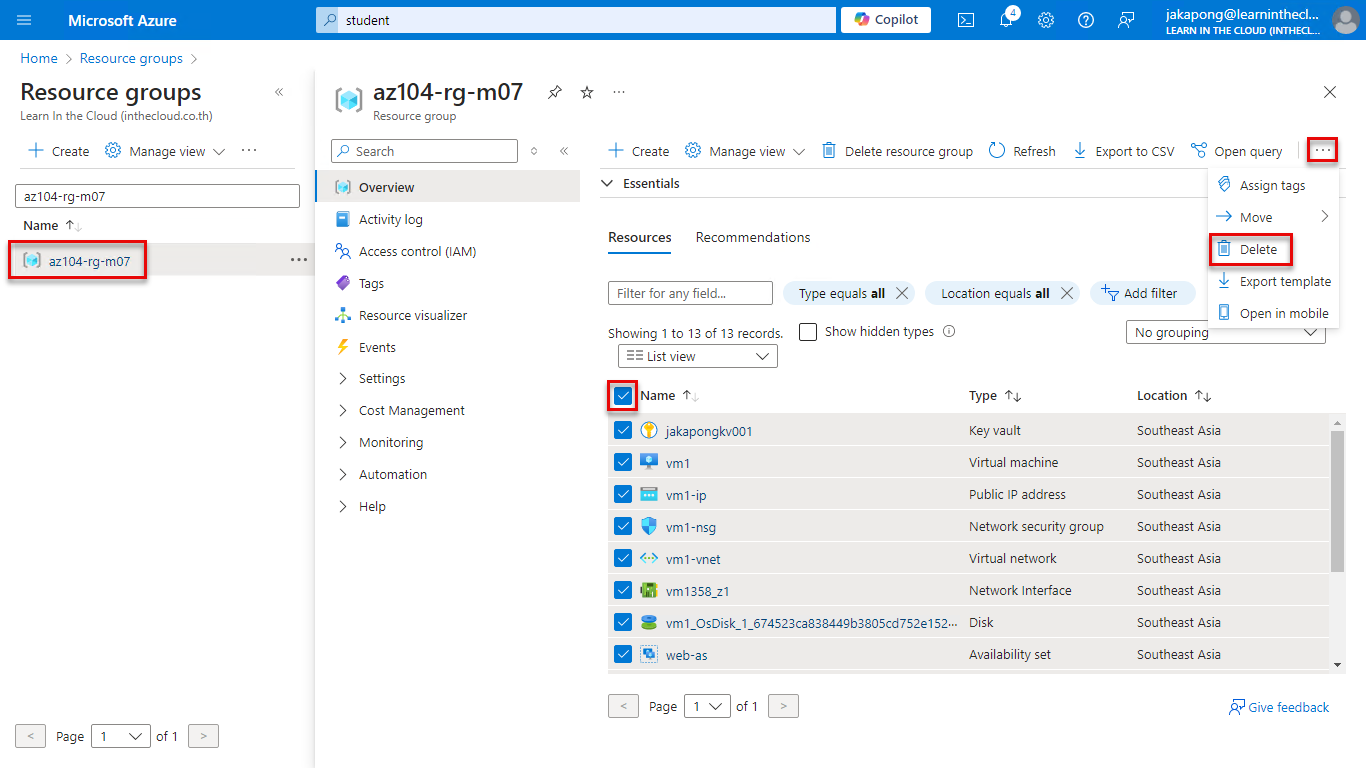Uncheck the web-as row checkbox
1366x768 pixels.
623,655
